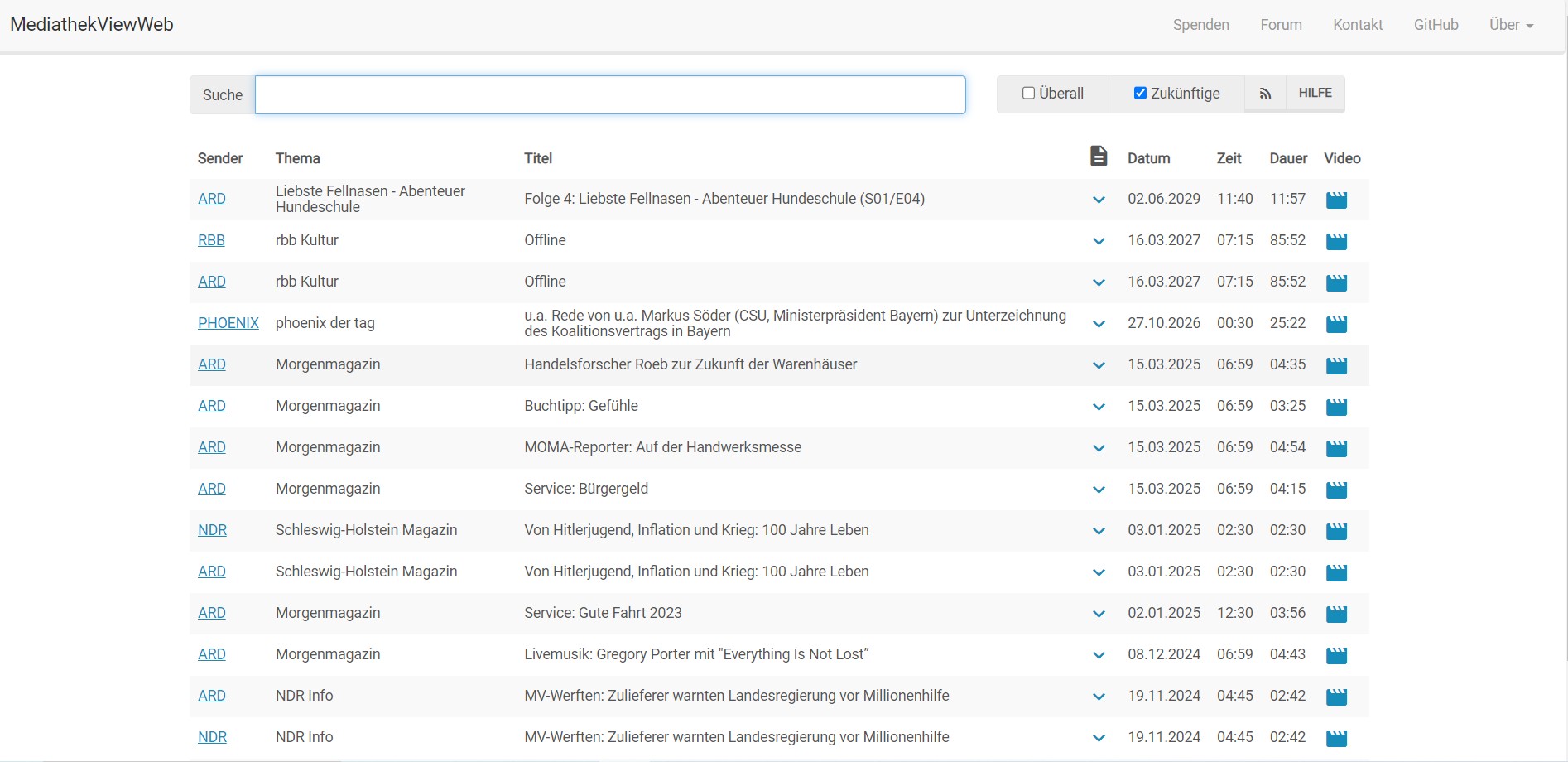The height and width of the screenshot is (762, 1568).
Task: Filter by RBB sender link
Action: (x=211, y=240)
